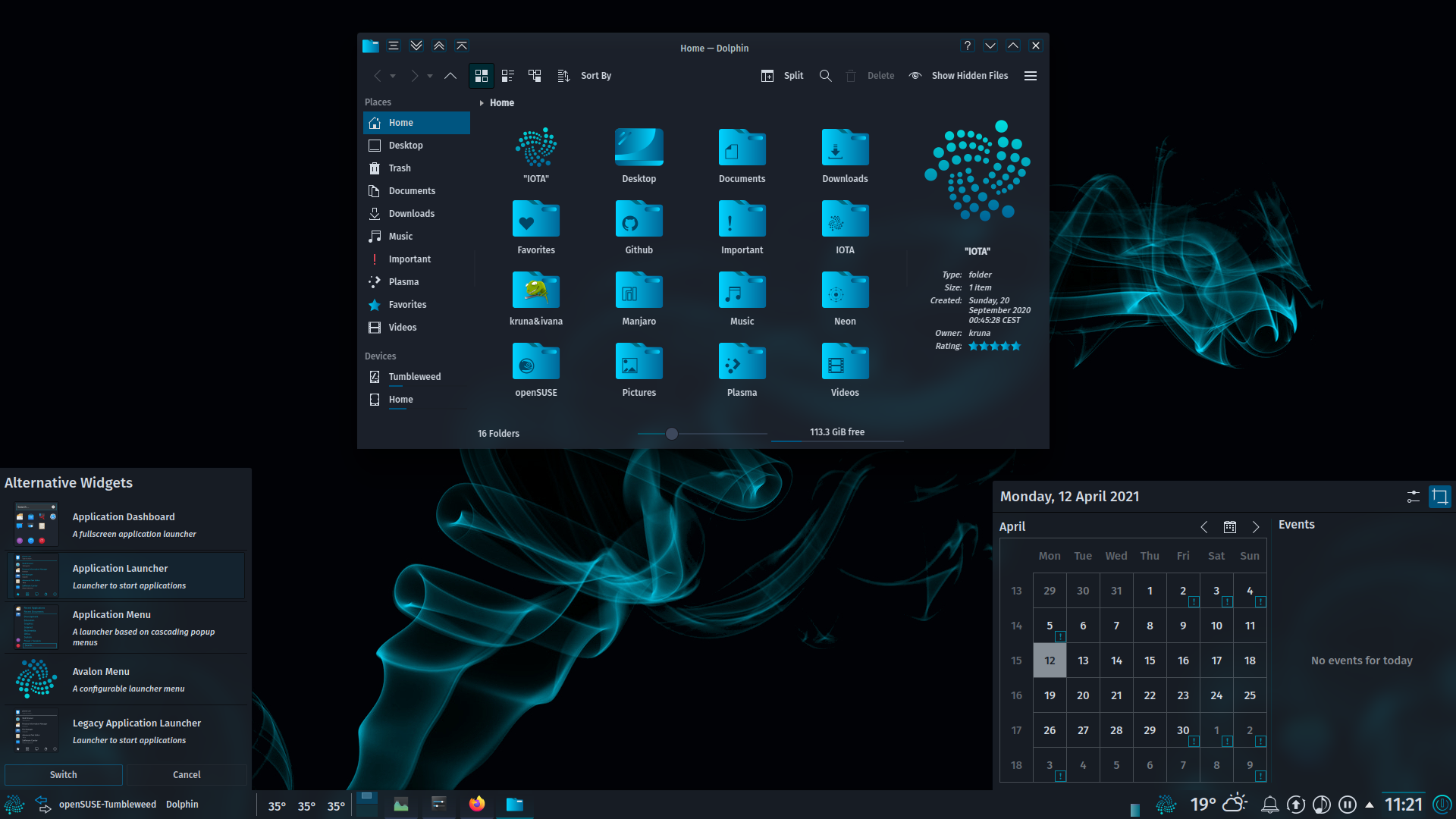Select the "IOTA" folder with dotted icon

(x=536, y=147)
